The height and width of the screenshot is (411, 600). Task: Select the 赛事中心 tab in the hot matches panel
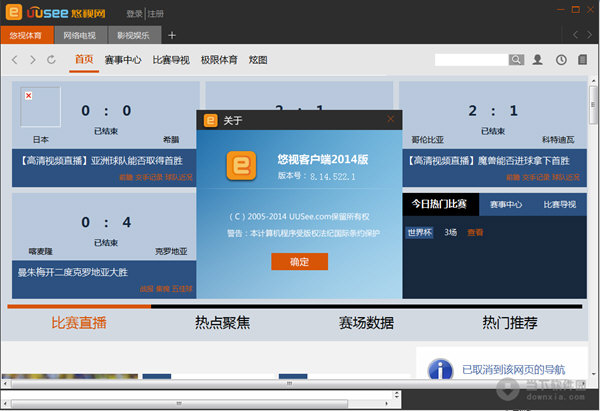[506, 205]
